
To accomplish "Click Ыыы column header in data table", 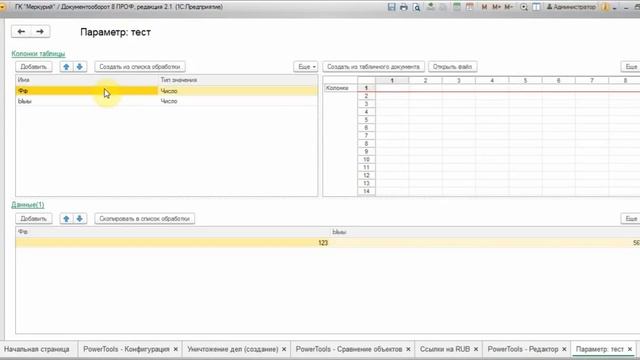I will (485, 232).
